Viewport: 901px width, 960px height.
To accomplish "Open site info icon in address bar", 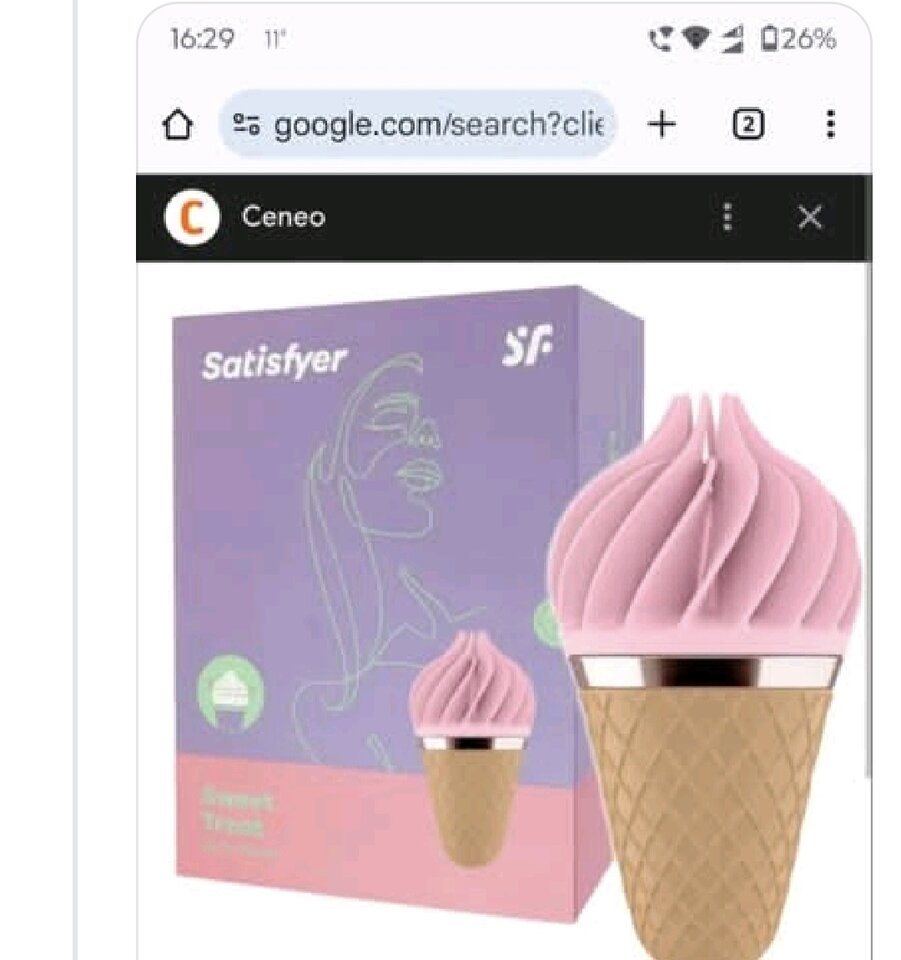I will (247, 124).
